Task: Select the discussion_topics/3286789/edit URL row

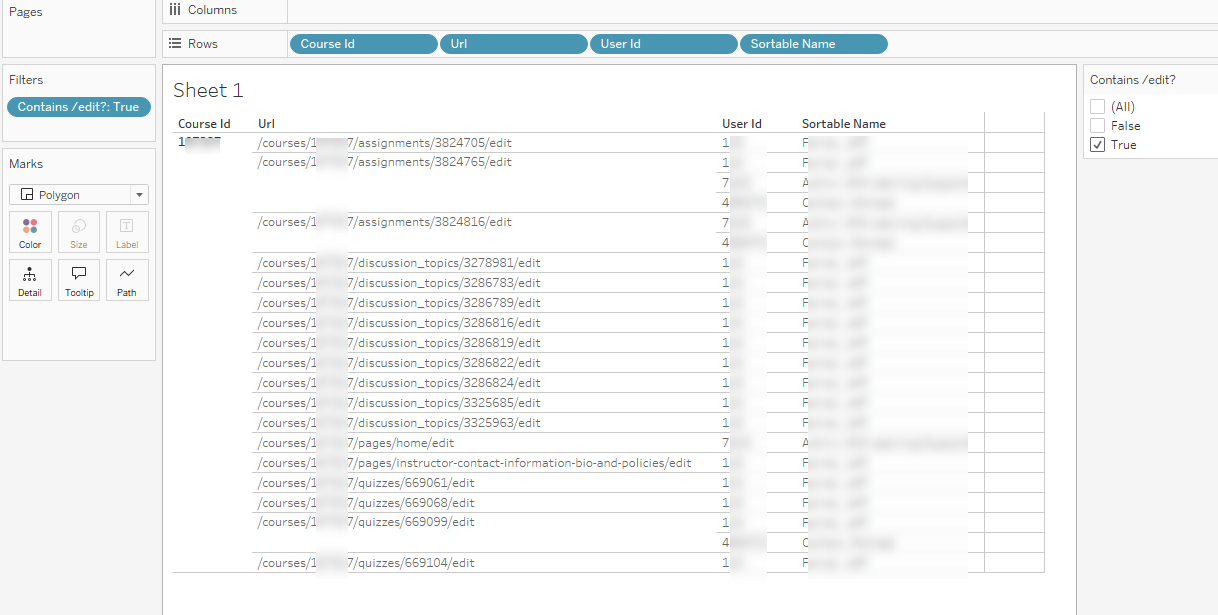Action: (399, 303)
